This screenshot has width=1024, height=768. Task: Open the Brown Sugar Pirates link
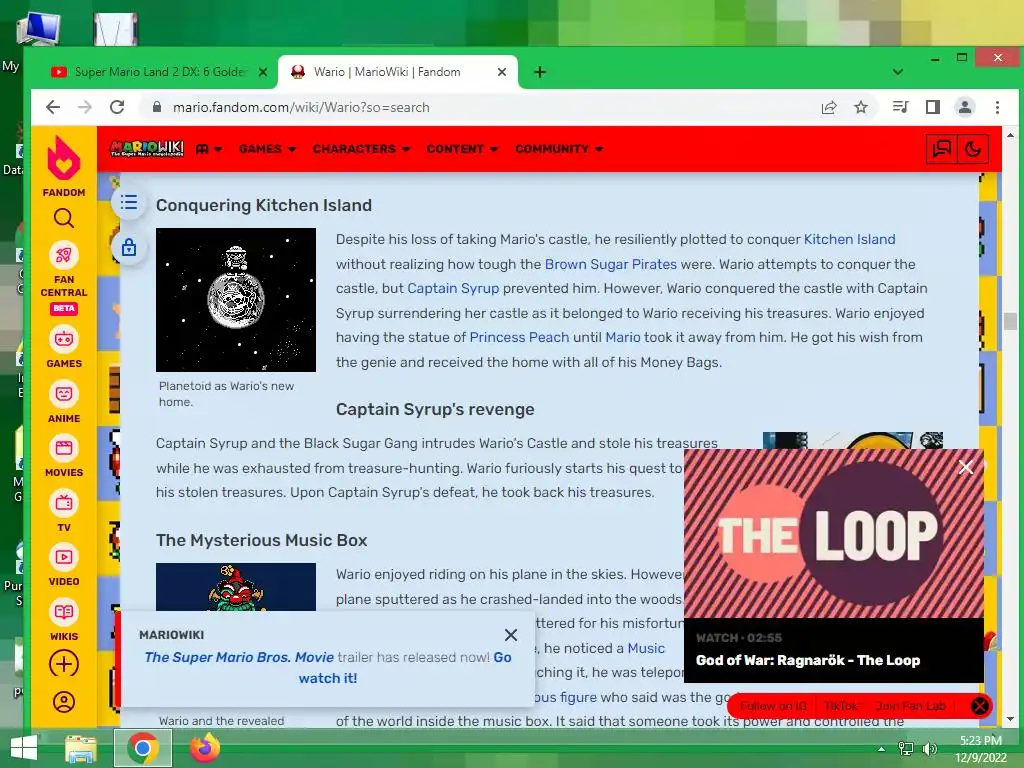(611, 264)
